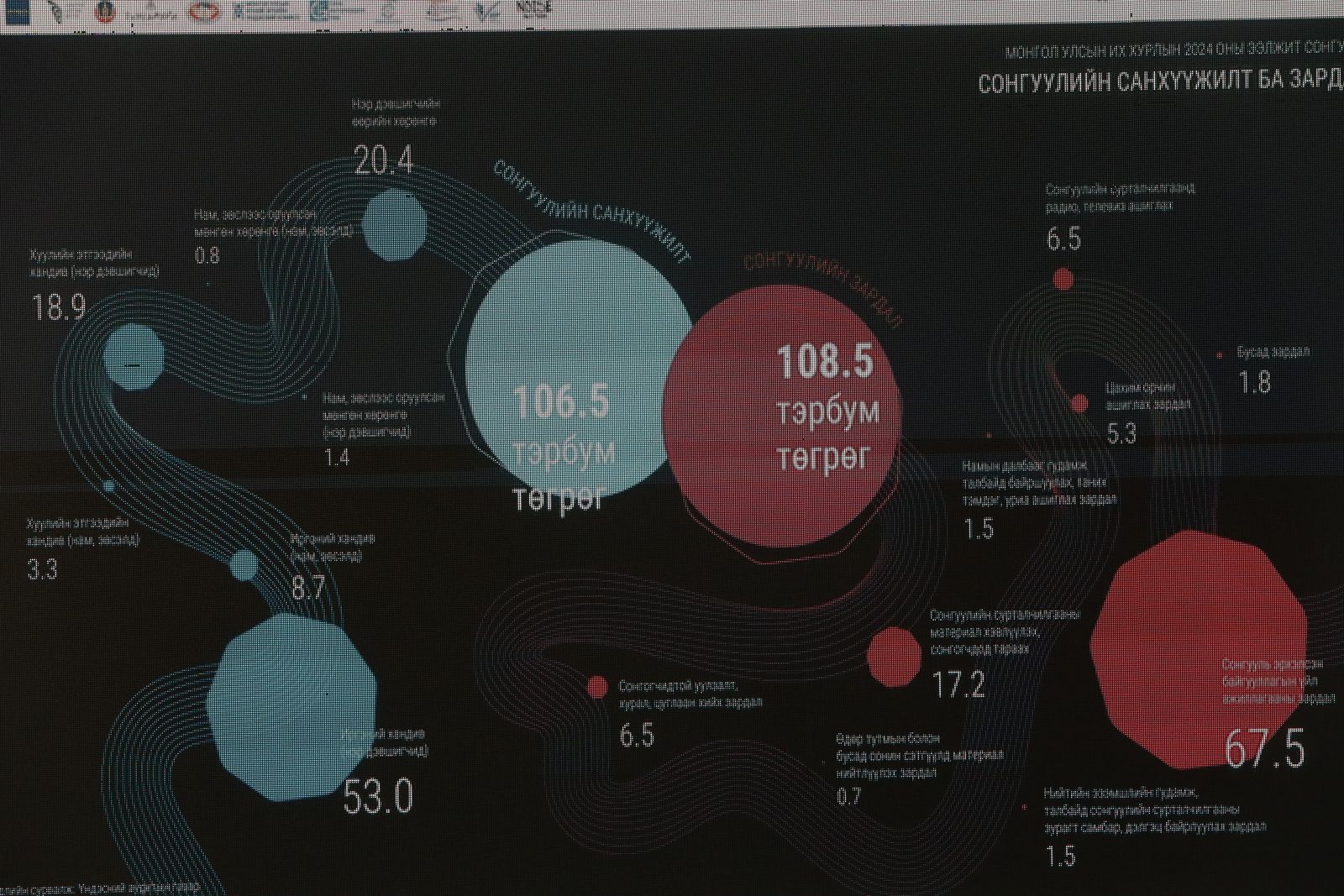Click the red shape next to 17.2
This screenshot has width=1344, height=896.
coord(894,655)
